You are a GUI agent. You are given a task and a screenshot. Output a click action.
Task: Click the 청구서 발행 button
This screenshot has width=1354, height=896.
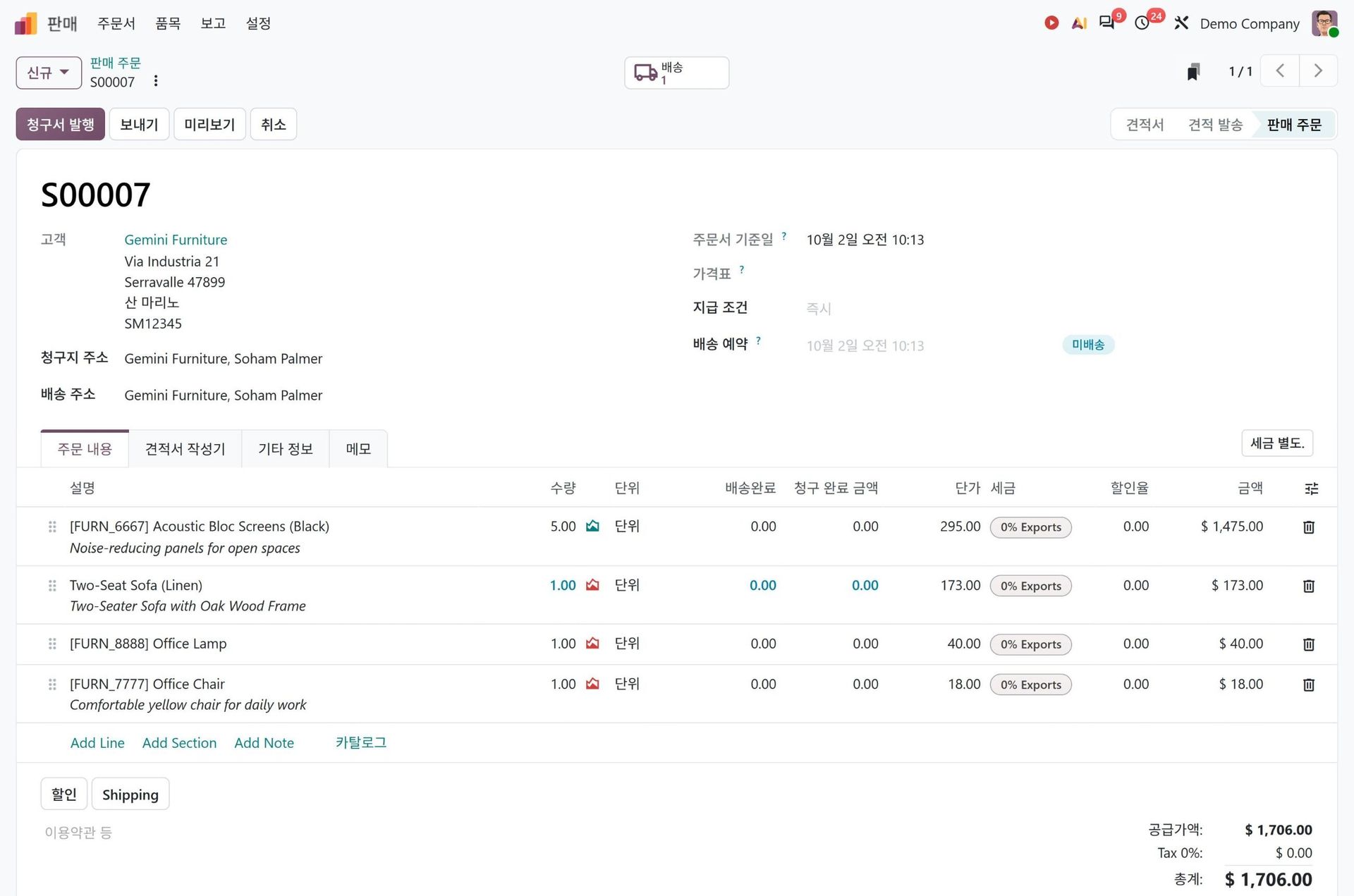61,124
